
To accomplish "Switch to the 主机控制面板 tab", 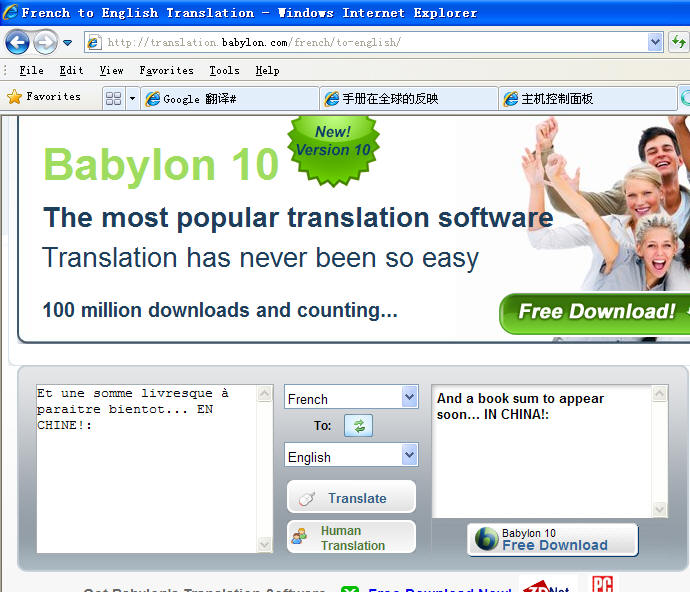I will click(x=588, y=99).
